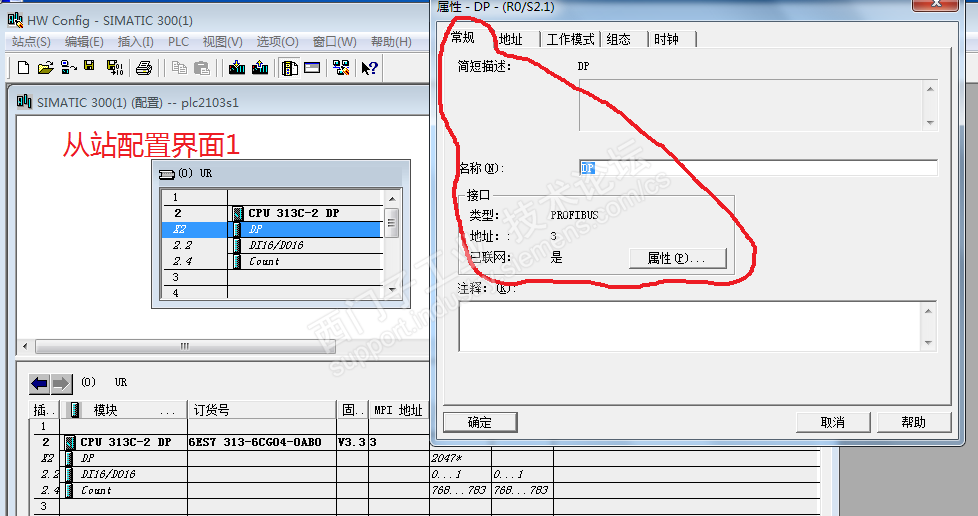
Task: Click the 确定 button
Action: [x=480, y=422]
